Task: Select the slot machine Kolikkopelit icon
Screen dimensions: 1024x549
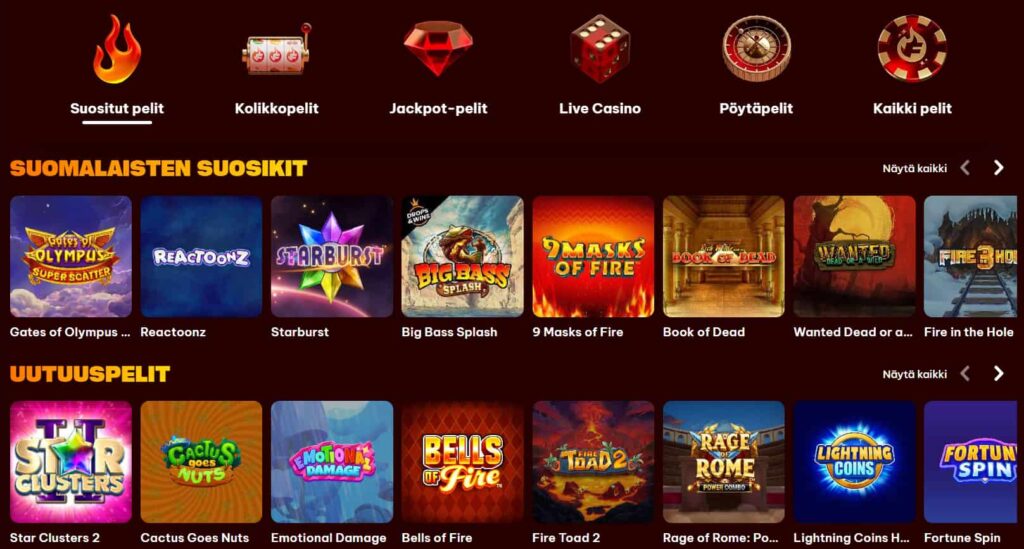Action: (x=276, y=50)
